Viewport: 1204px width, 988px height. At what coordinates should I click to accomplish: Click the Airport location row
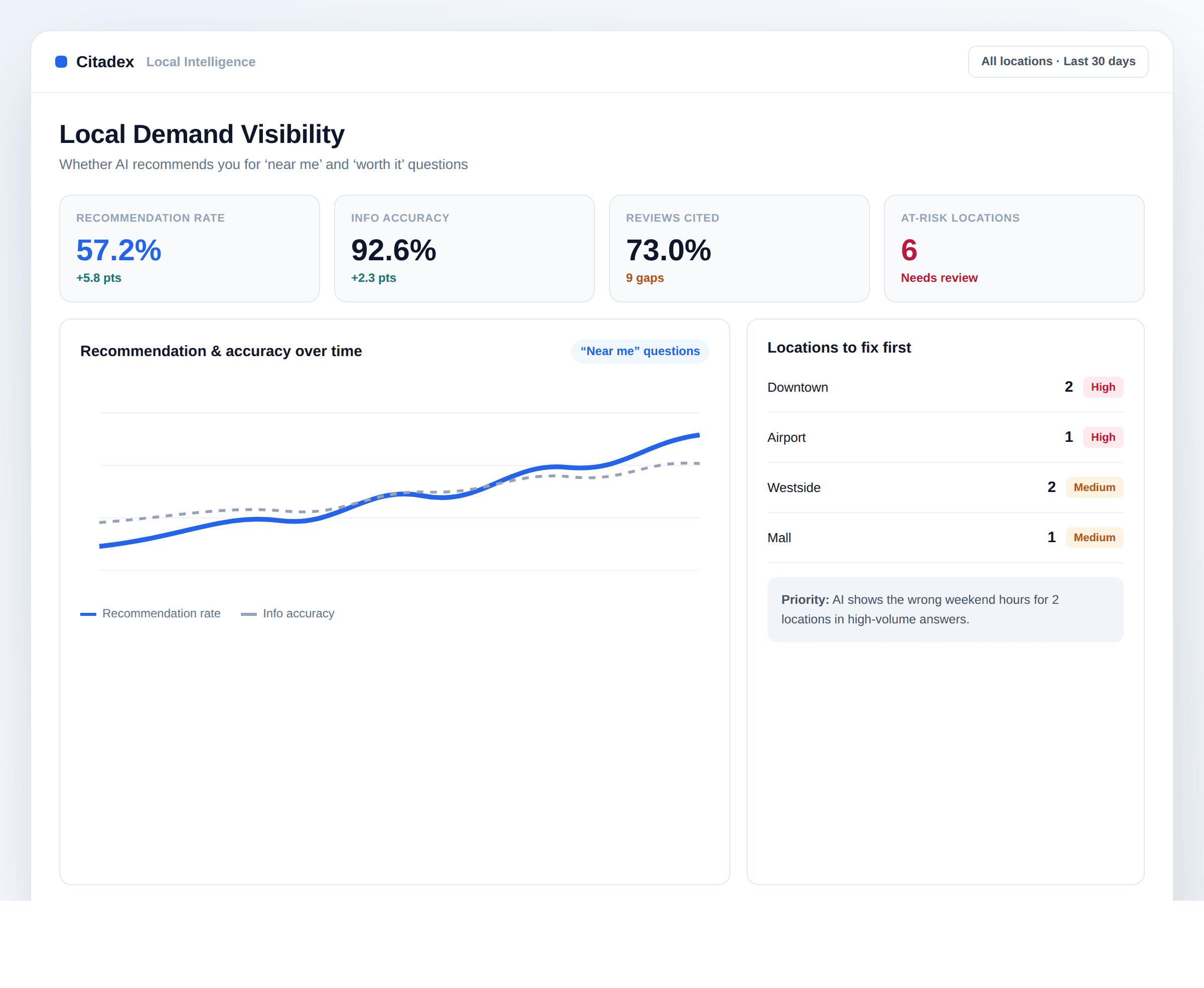945,437
